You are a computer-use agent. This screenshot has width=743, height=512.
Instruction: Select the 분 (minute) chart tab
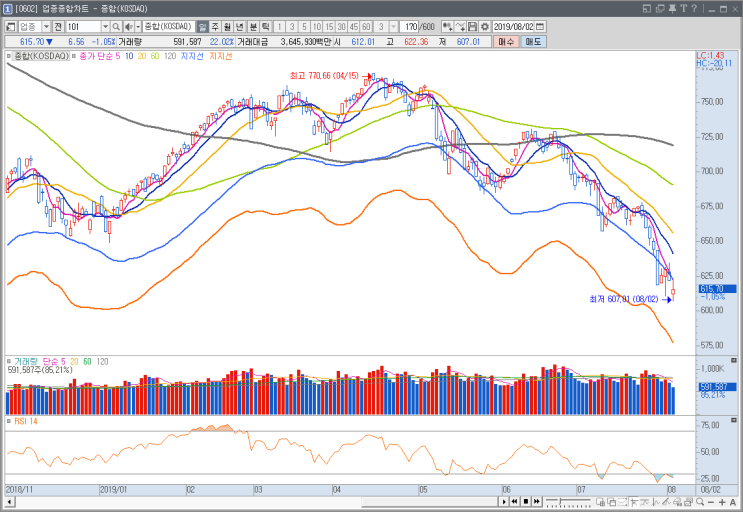(x=253, y=27)
